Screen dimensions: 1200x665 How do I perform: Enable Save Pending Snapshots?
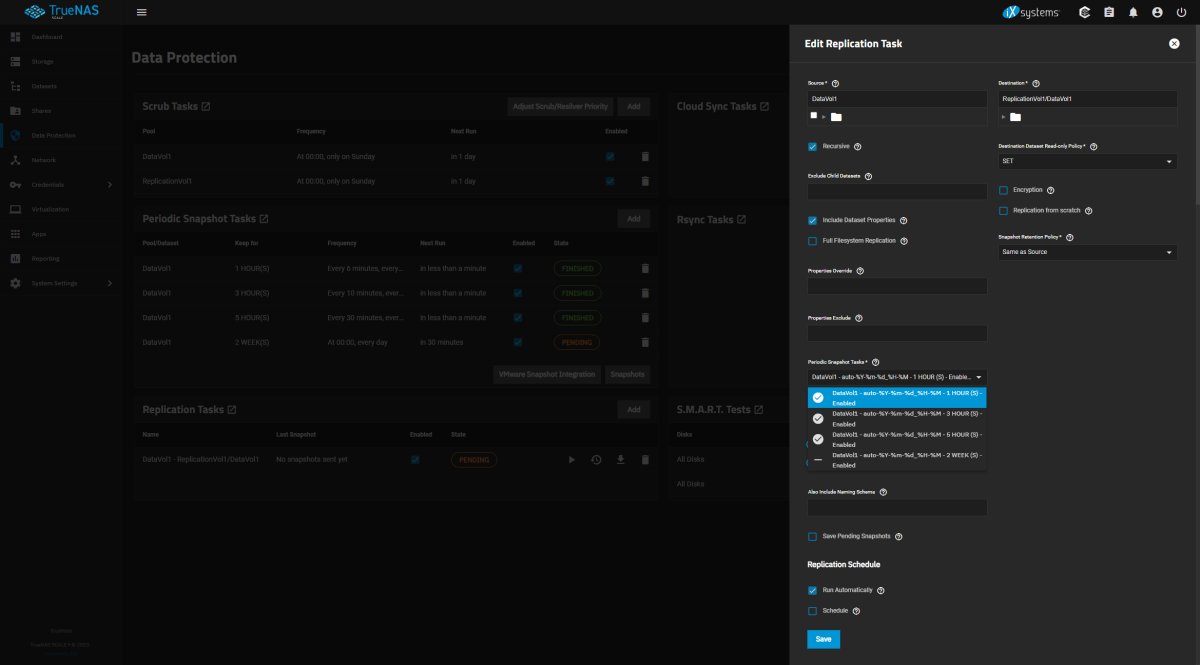coord(812,537)
